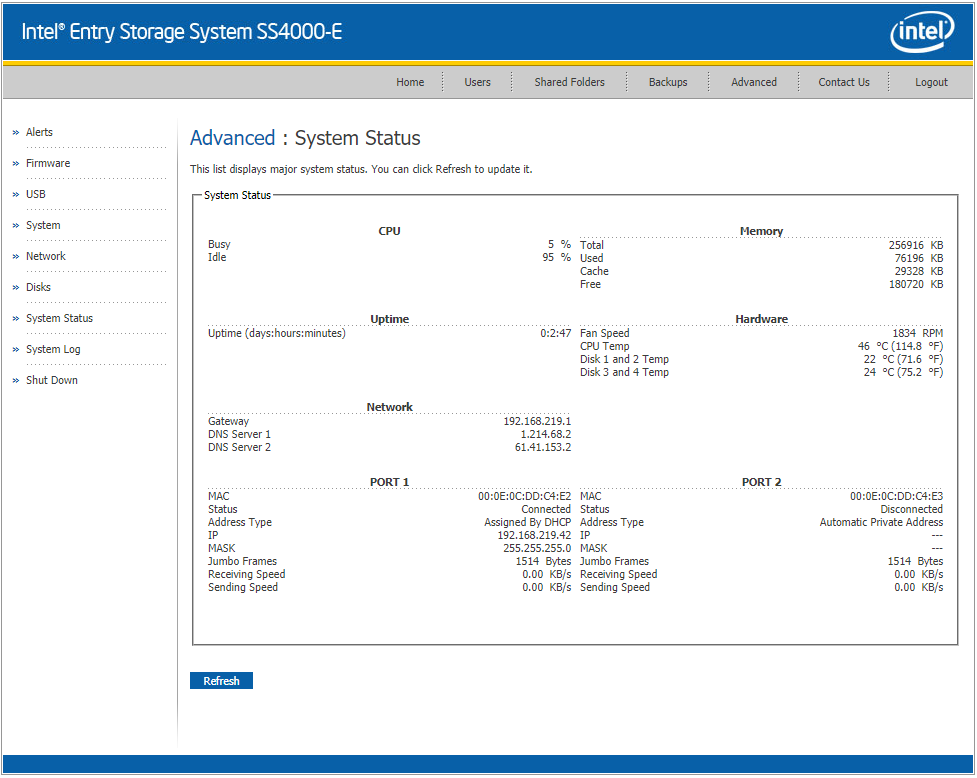977x778 pixels.
Task: Open the Advanced menu
Action: pos(754,82)
